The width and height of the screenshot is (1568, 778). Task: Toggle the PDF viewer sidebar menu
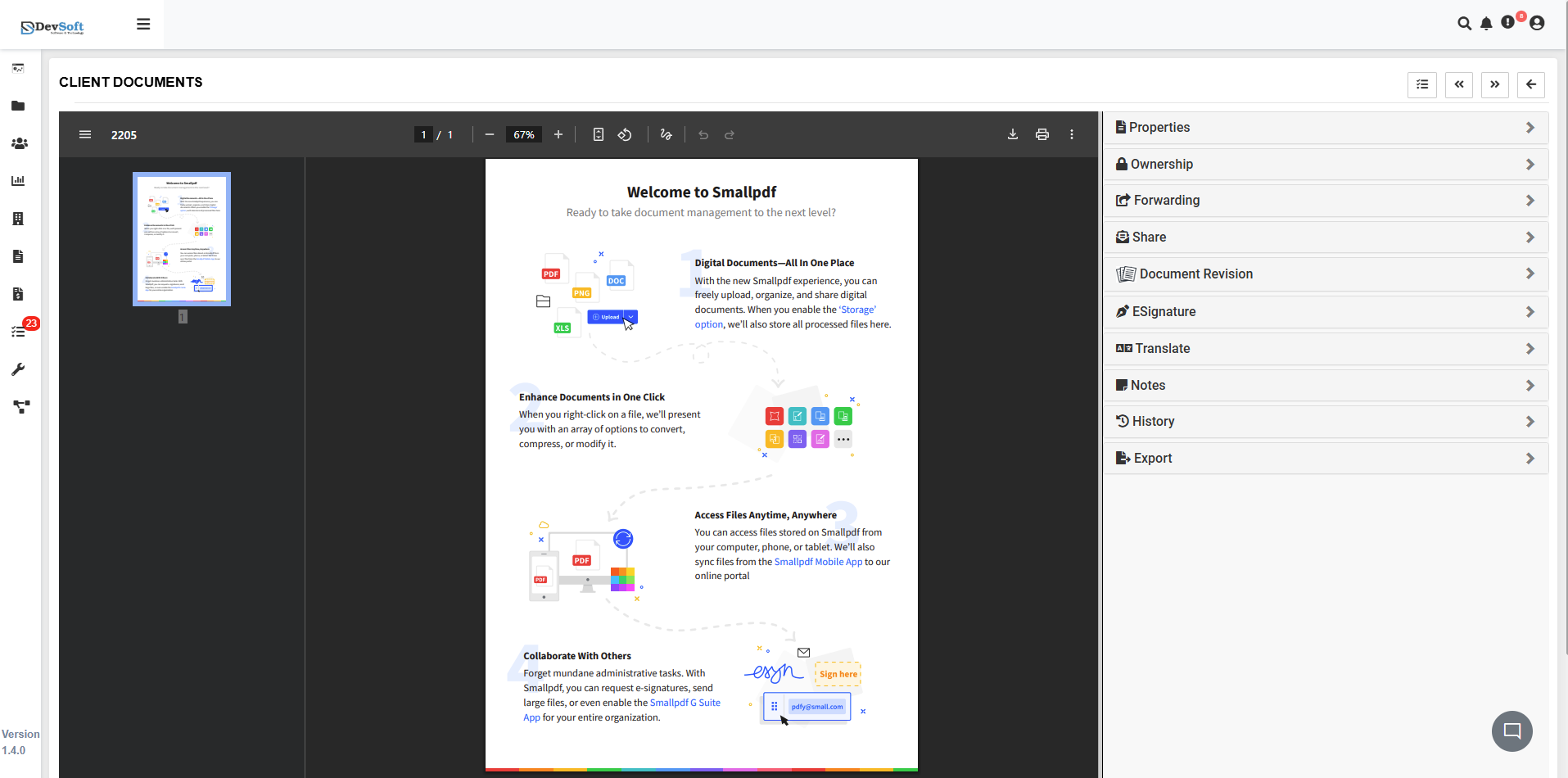coord(85,134)
